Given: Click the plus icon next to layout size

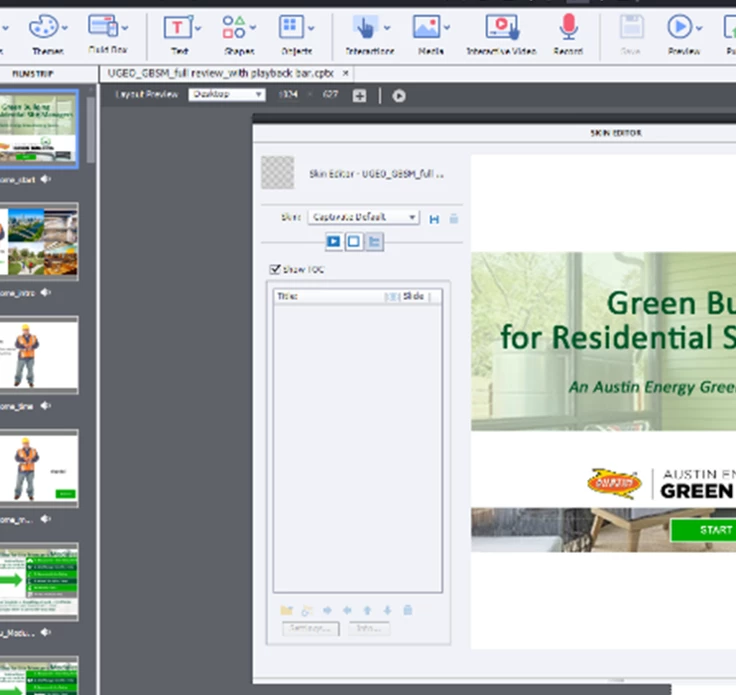Looking at the screenshot, I should click(360, 96).
